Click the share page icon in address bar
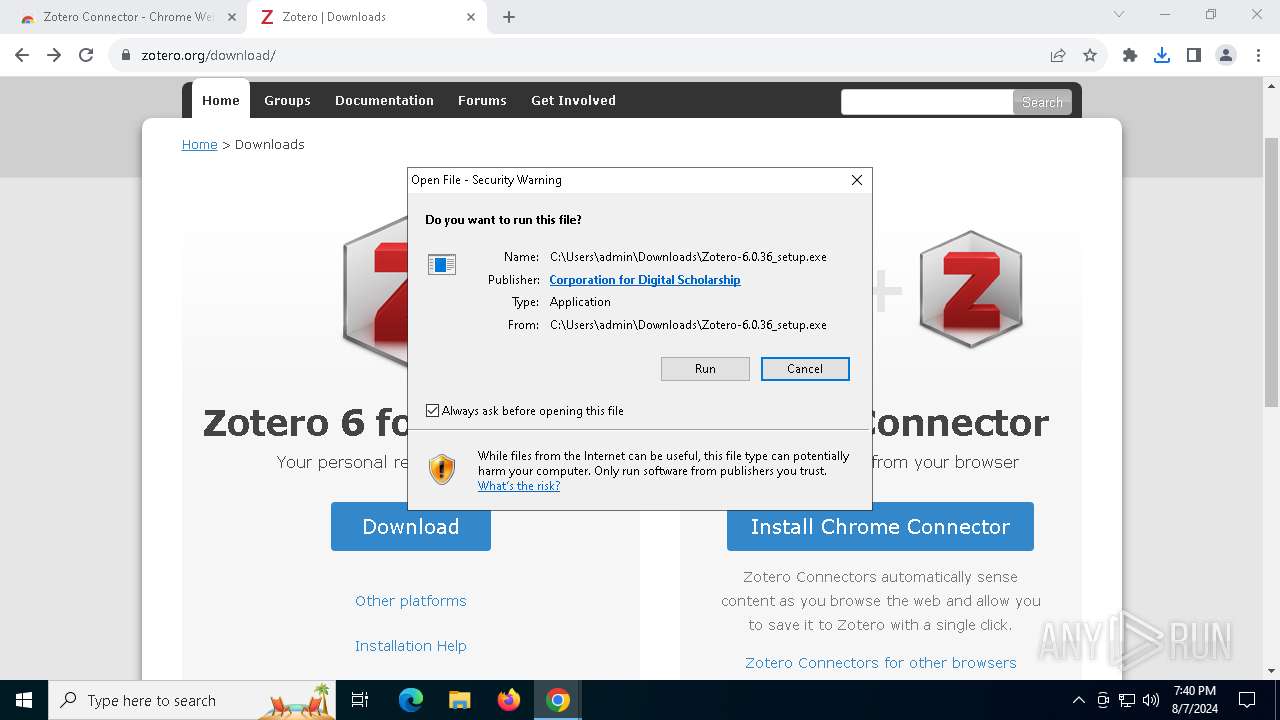The image size is (1280, 720). click(x=1058, y=55)
